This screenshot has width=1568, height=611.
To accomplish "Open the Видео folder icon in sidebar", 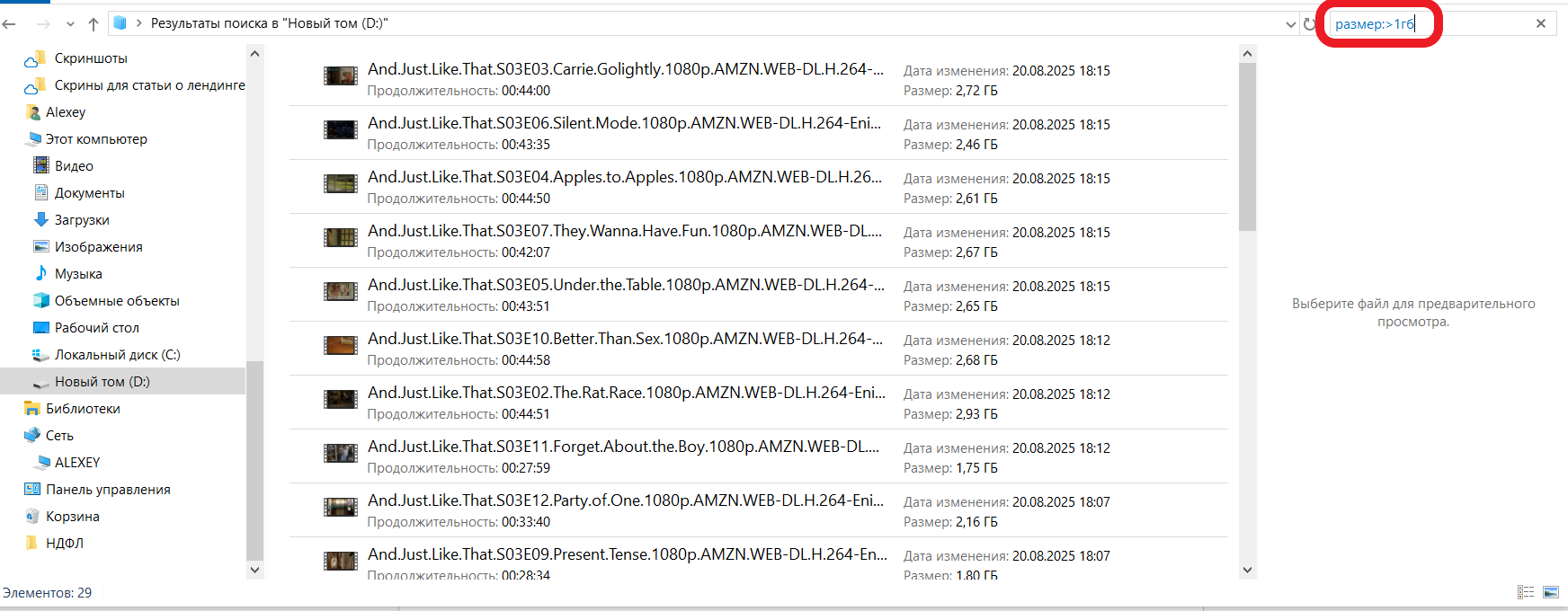I will click(x=41, y=165).
